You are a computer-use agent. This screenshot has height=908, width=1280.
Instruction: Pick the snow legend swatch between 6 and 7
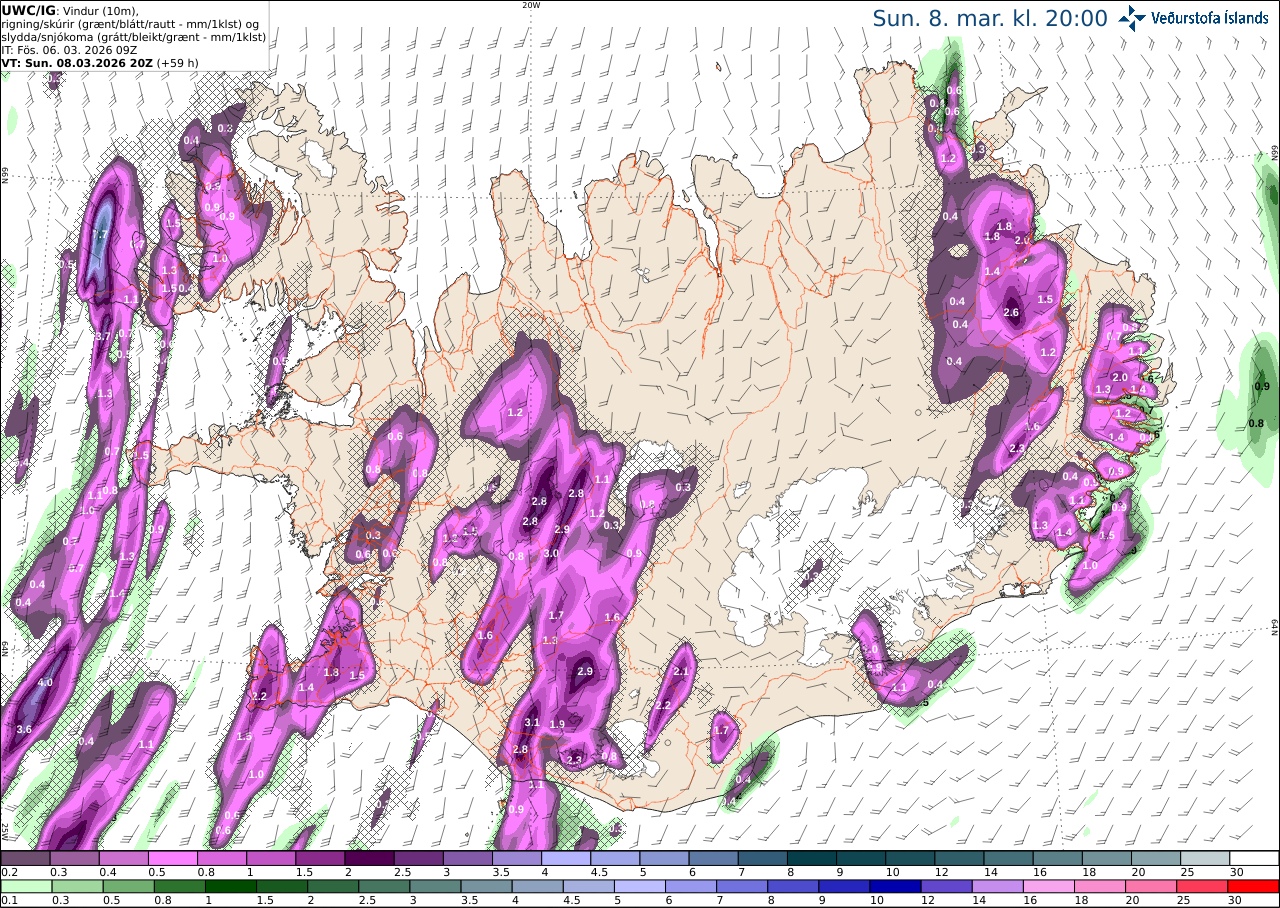click(714, 858)
